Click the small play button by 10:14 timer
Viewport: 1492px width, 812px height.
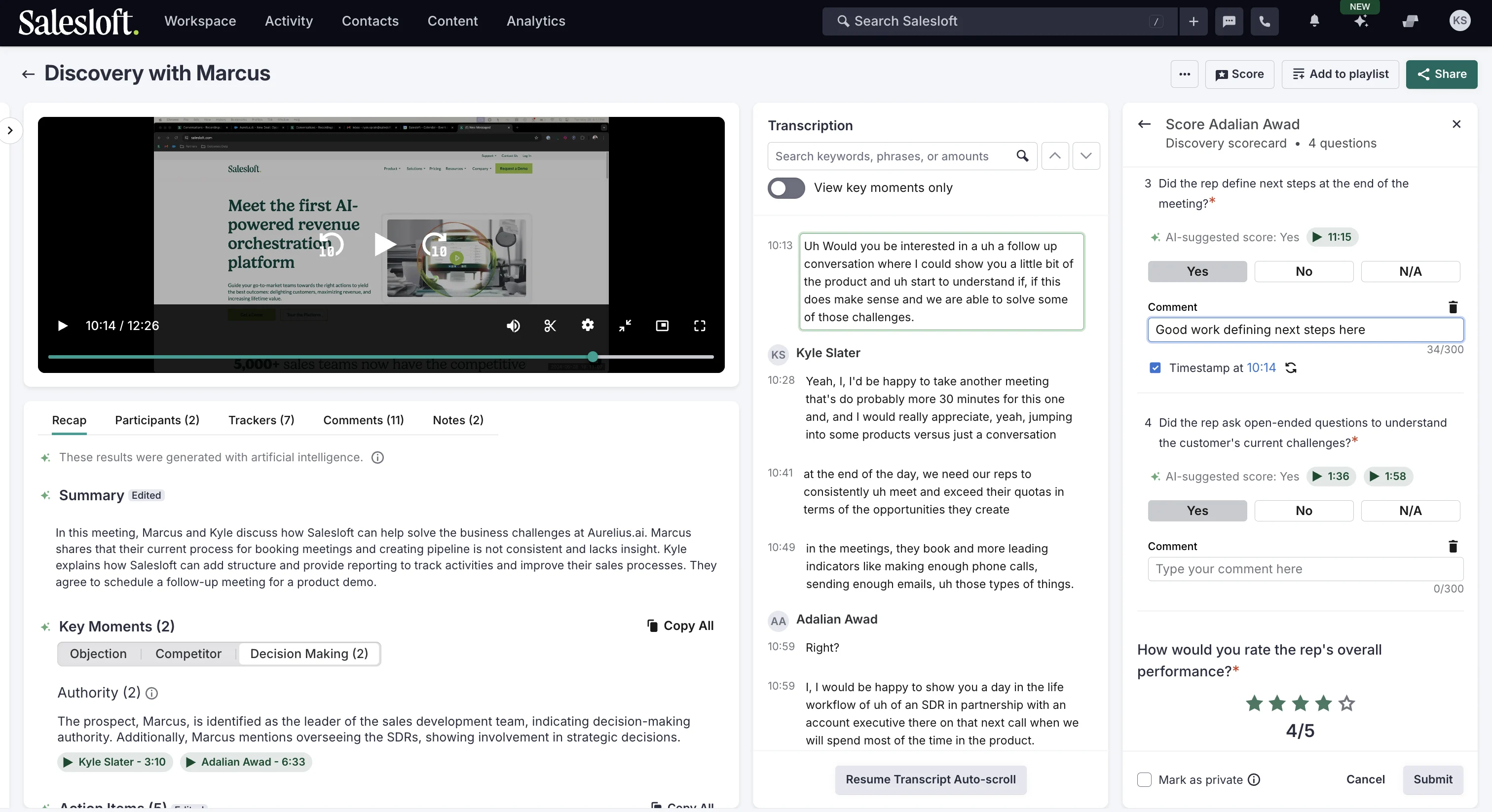point(63,326)
